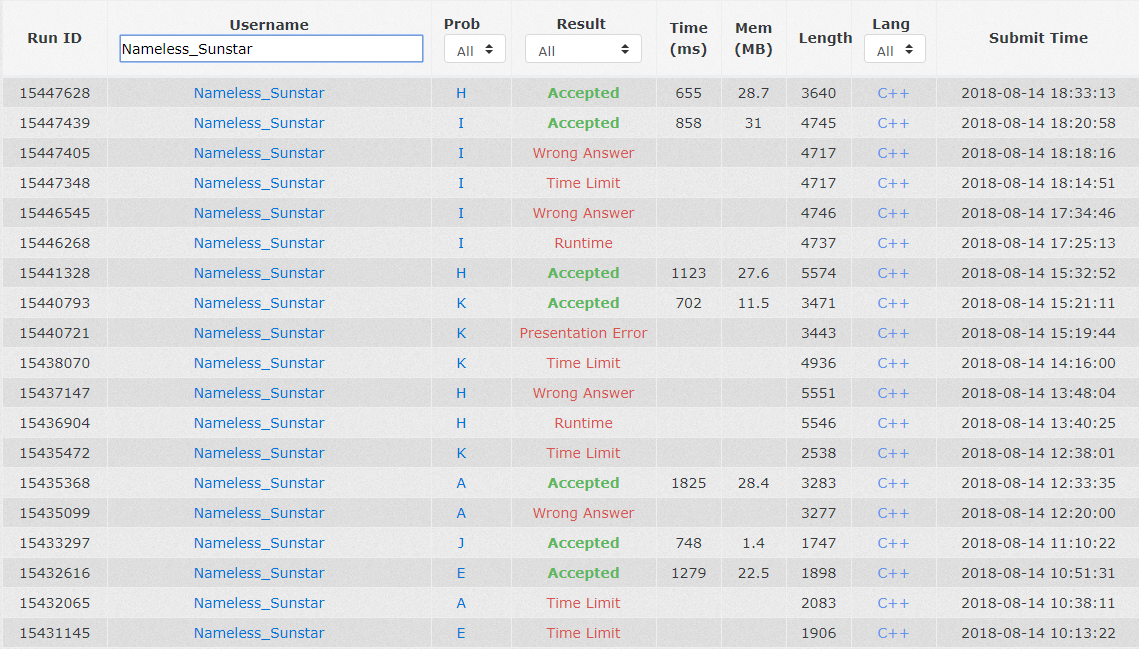Click Wrong Answer result of run 15447405

[583, 153]
